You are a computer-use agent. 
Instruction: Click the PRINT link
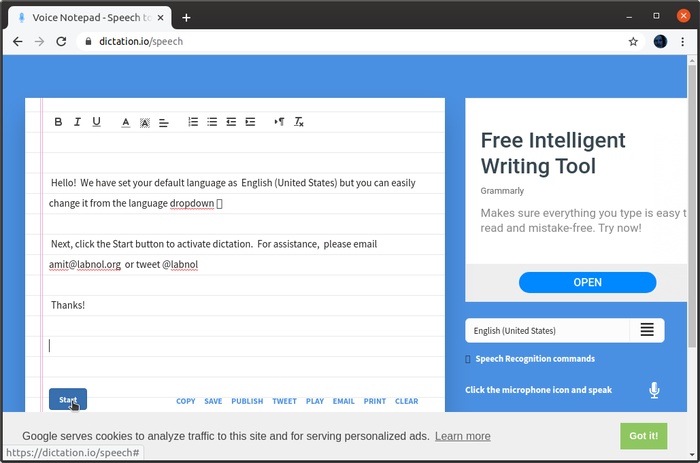pos(375,401)
